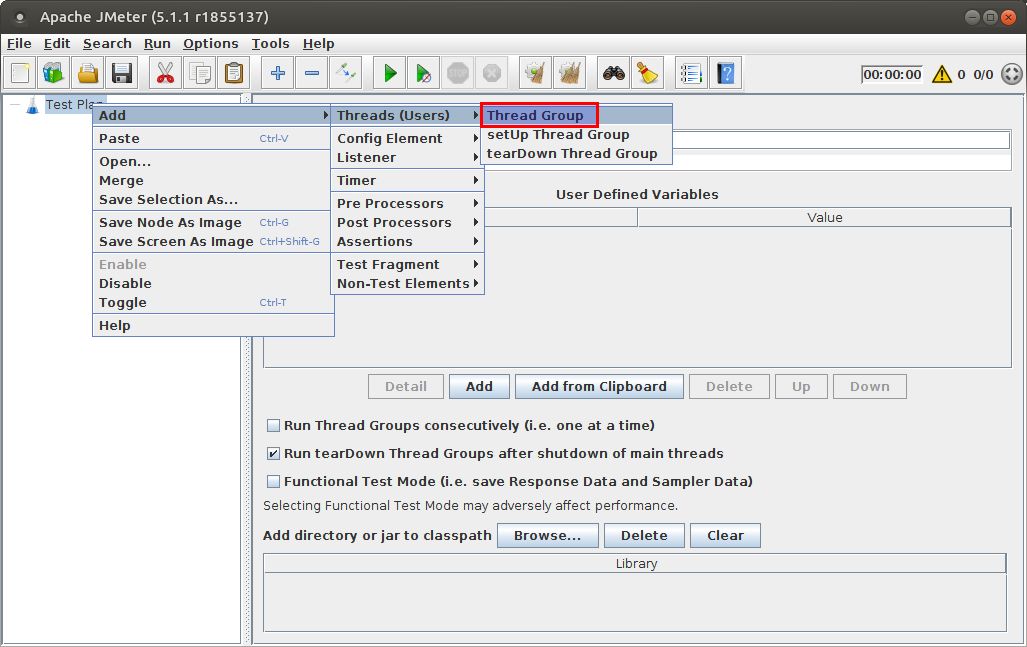Select tearDown Thread Group menu item

point(576,153)
